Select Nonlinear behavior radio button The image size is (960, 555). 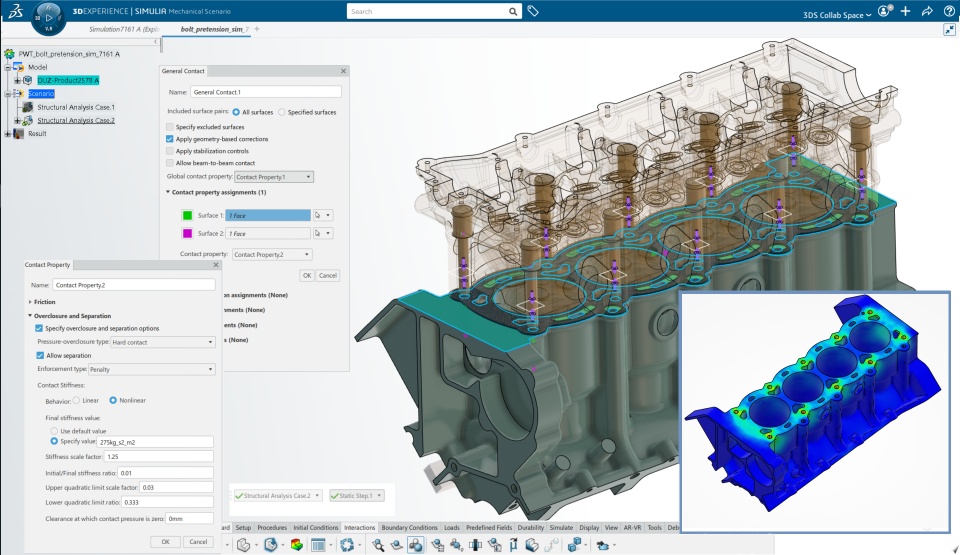pos(113,400)
